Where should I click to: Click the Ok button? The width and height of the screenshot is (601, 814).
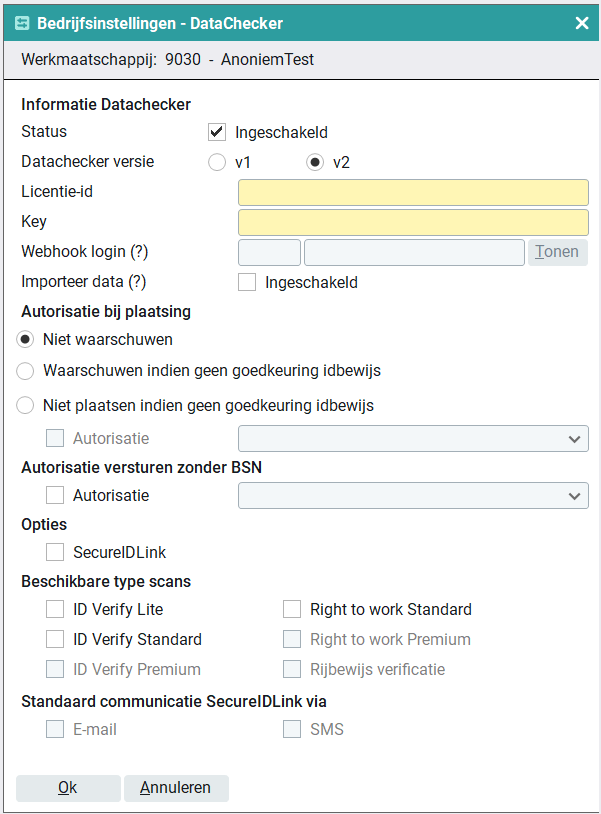click(68, 788)
